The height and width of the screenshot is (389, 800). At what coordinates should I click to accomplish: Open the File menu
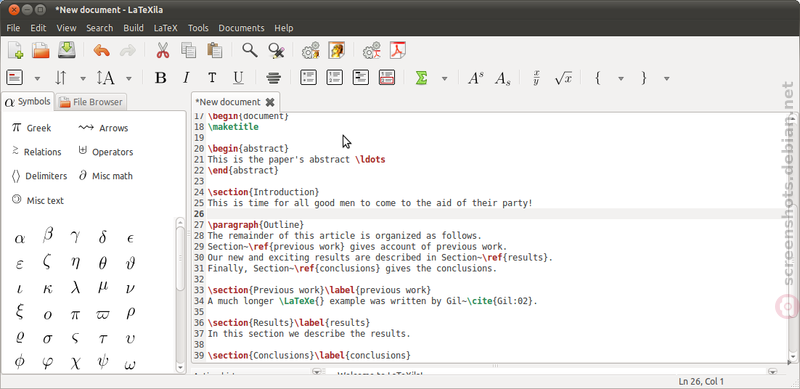13,28
